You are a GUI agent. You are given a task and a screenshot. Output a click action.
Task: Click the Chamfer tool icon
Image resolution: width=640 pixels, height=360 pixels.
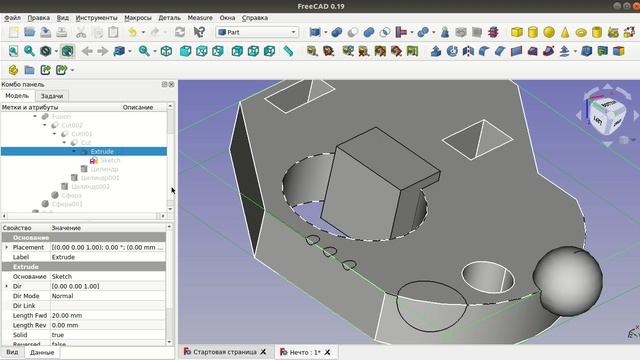[x=500, y=51]
